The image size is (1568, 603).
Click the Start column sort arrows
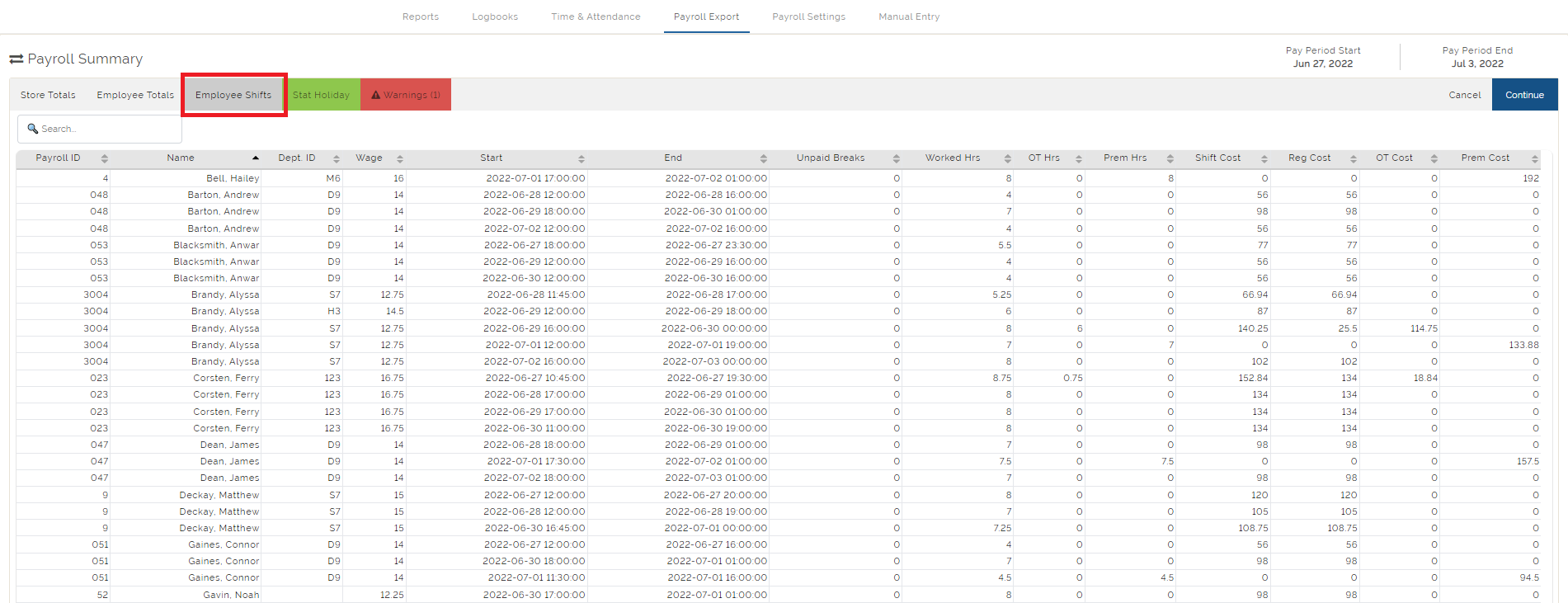[x=582, y=158]
